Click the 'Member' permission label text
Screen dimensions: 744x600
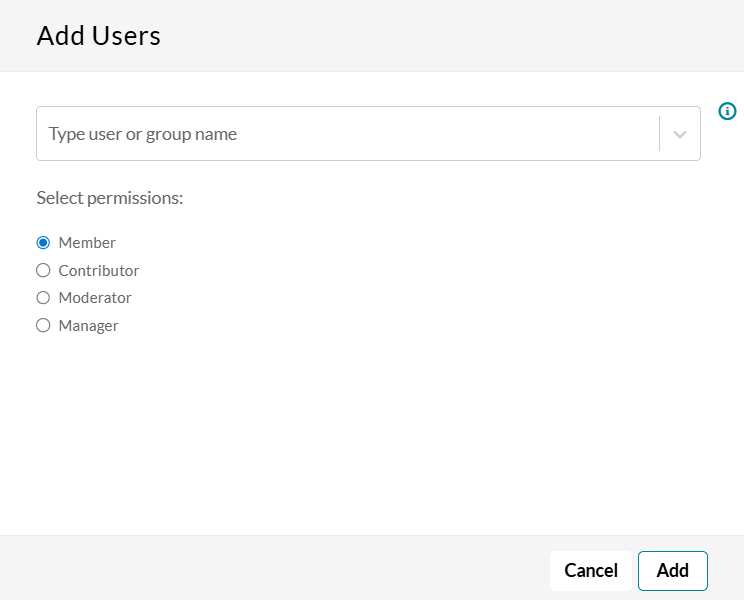tap(87, 243)
